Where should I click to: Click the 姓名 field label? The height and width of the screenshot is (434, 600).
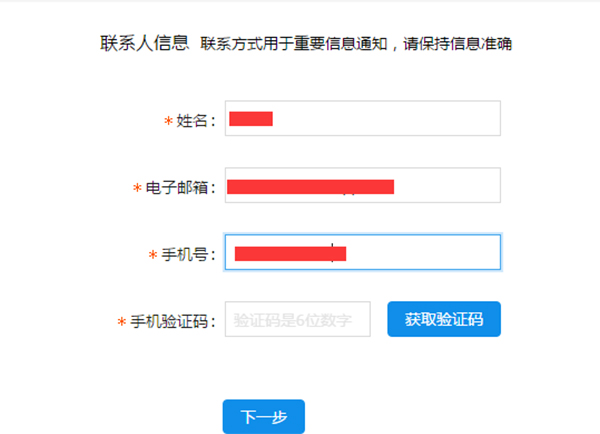194,121
